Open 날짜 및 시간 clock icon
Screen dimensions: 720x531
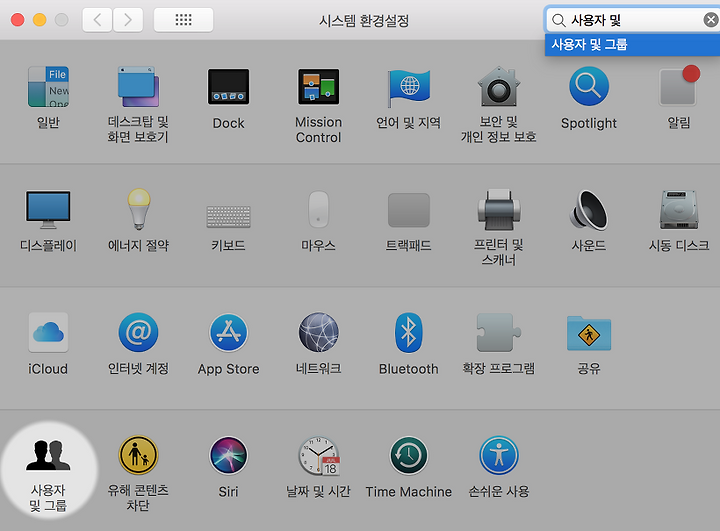click(319, 455)
